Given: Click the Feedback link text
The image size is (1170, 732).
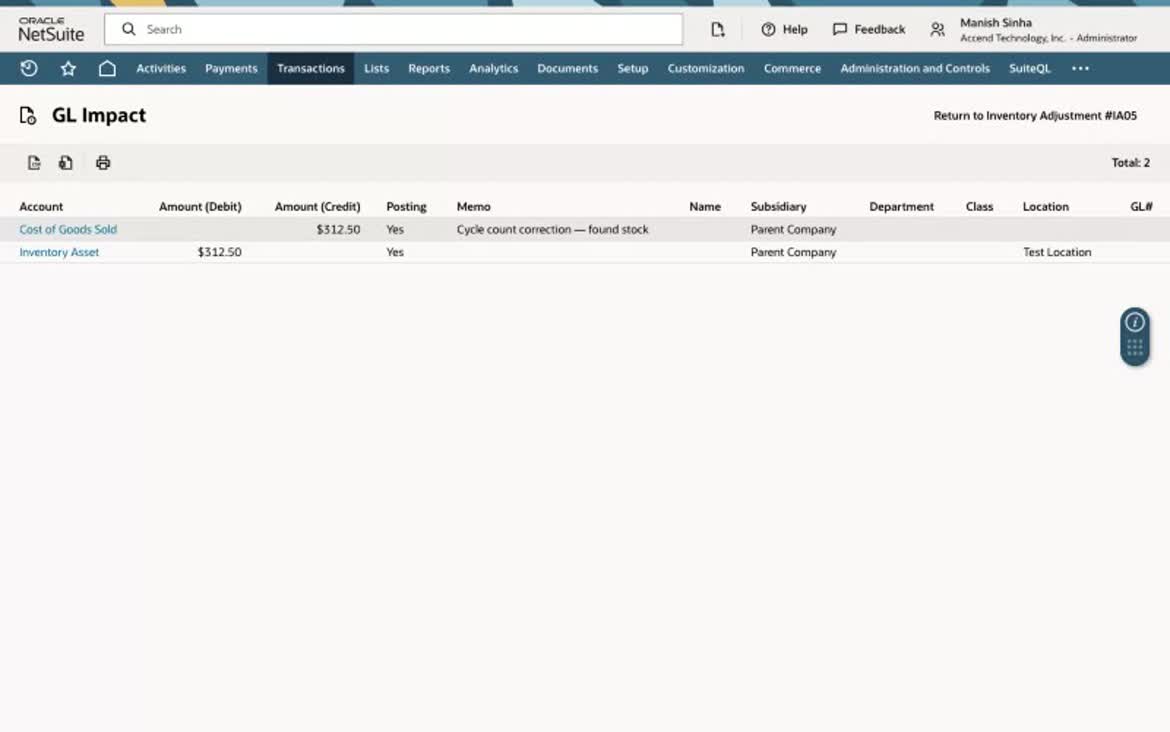Looking at the screenshot, I should [879, 29].
